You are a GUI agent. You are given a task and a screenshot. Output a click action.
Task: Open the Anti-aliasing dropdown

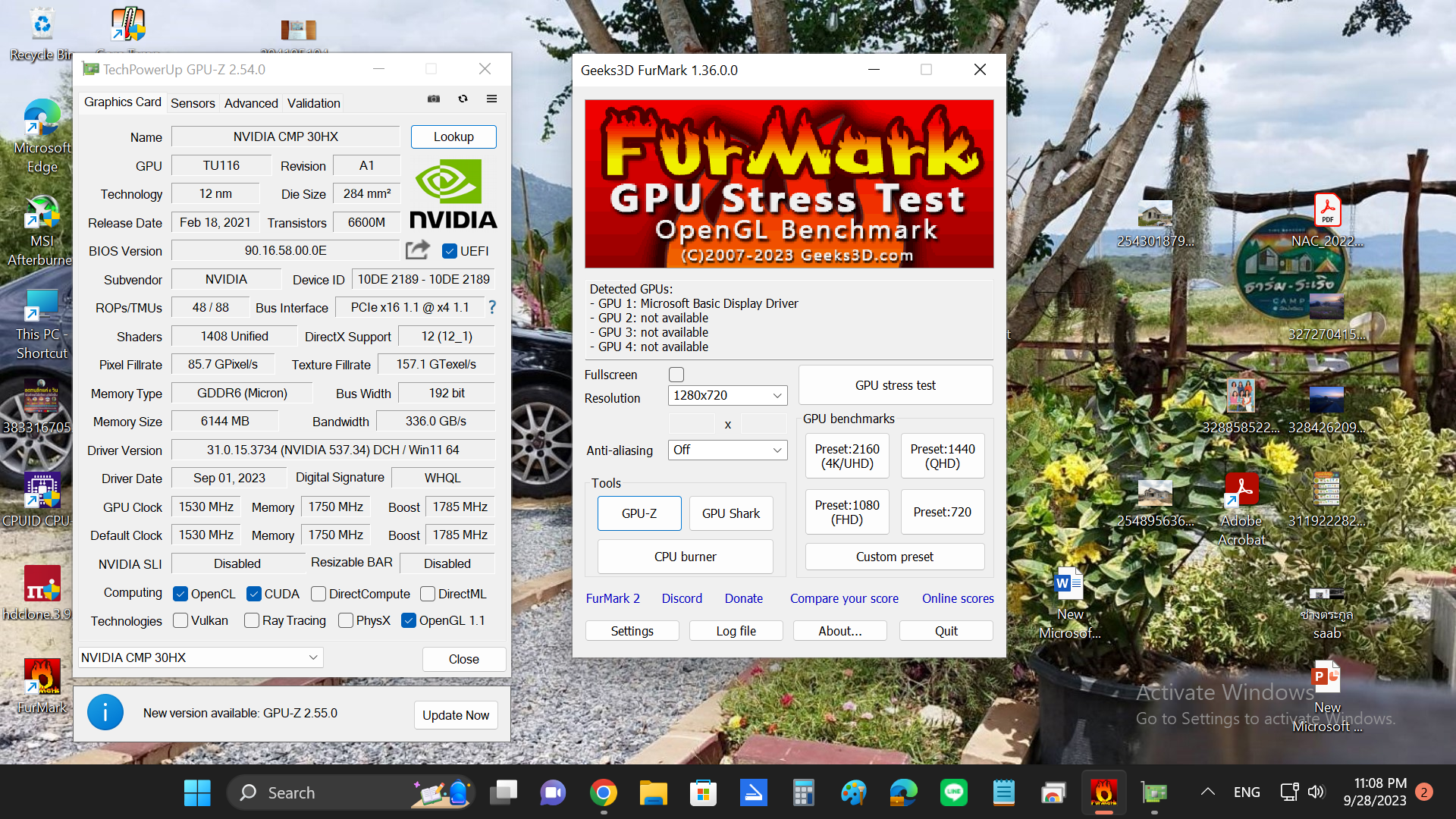click(x=727, y=450)
